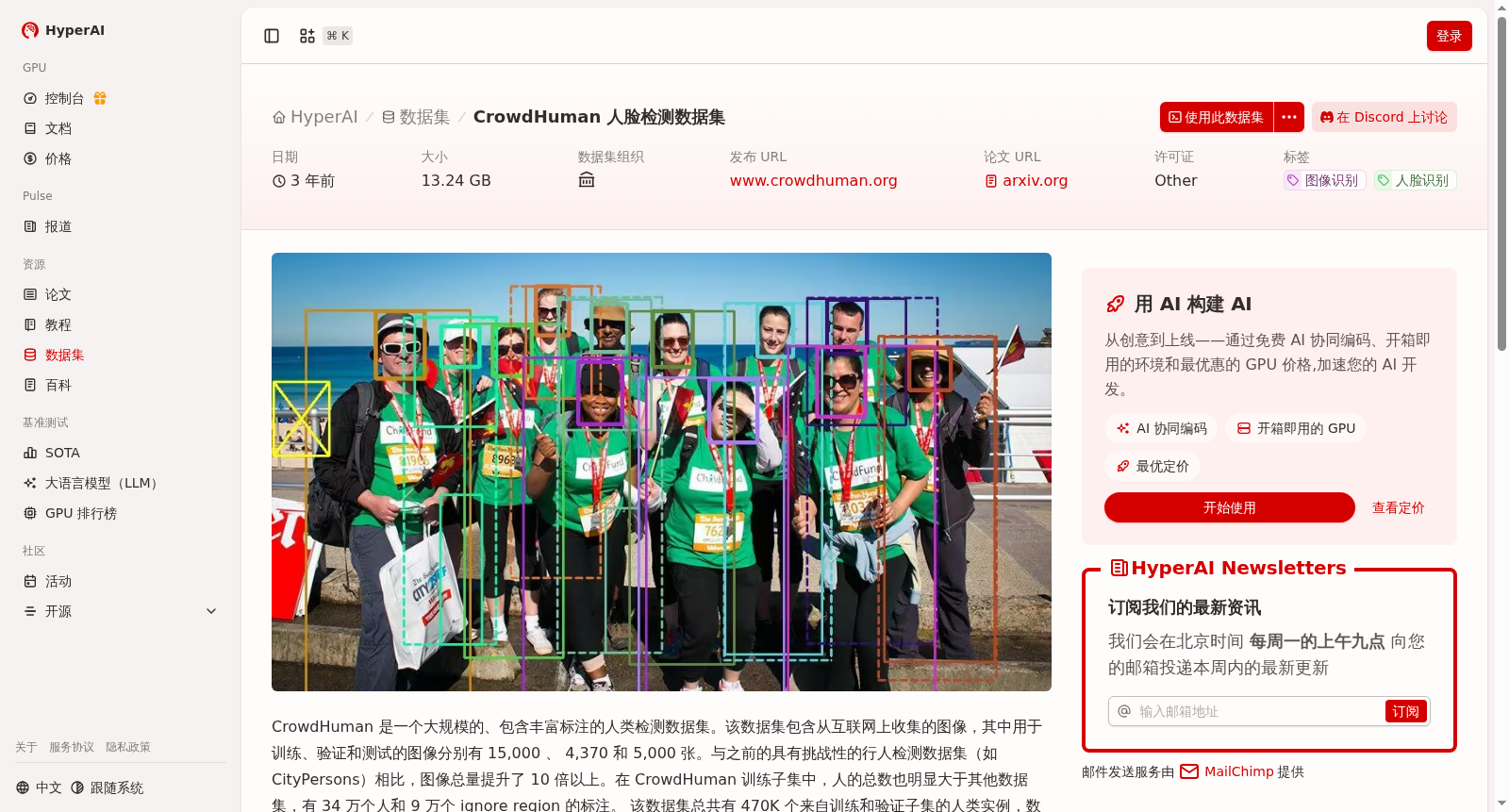Image resolution: width=1509 pixels, height=812 pixels.
Task: Click the Other license value
Action: point(1176,180)
